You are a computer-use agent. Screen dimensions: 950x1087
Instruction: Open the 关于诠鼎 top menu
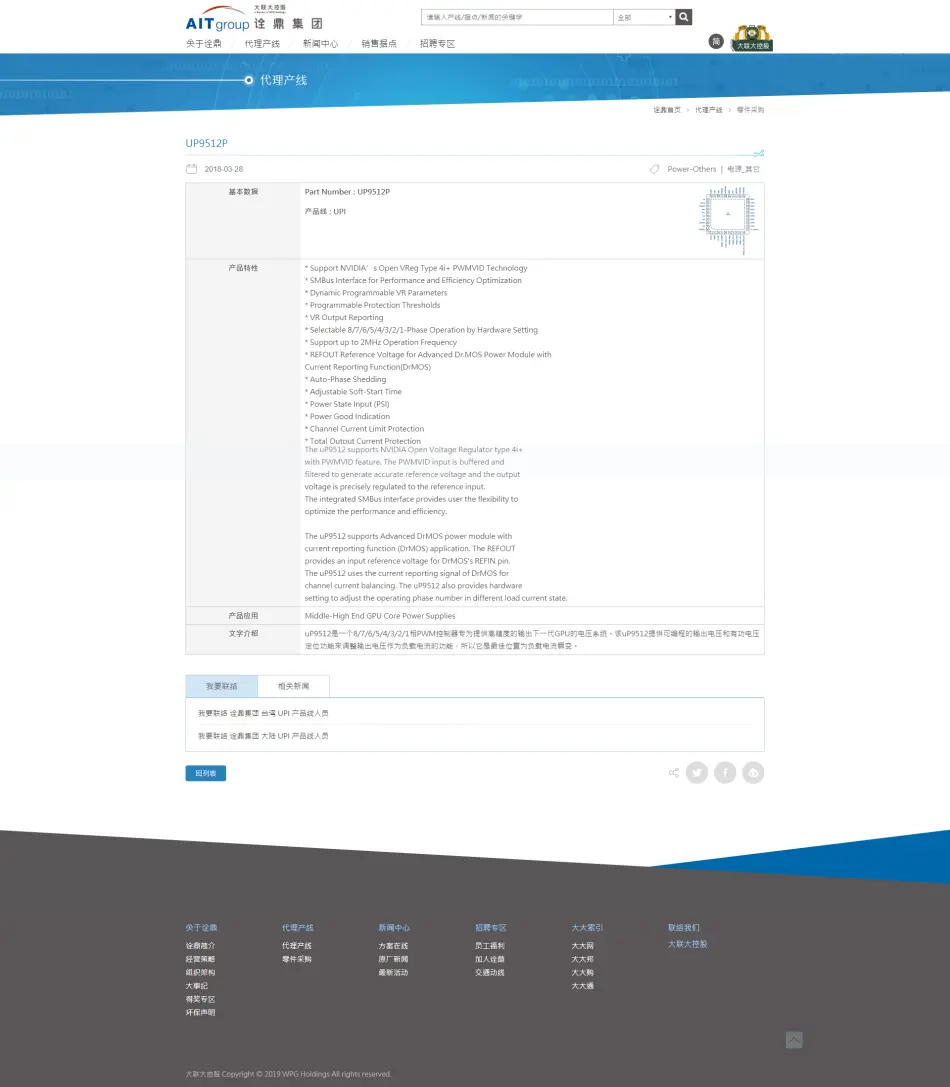coord(204,44)
